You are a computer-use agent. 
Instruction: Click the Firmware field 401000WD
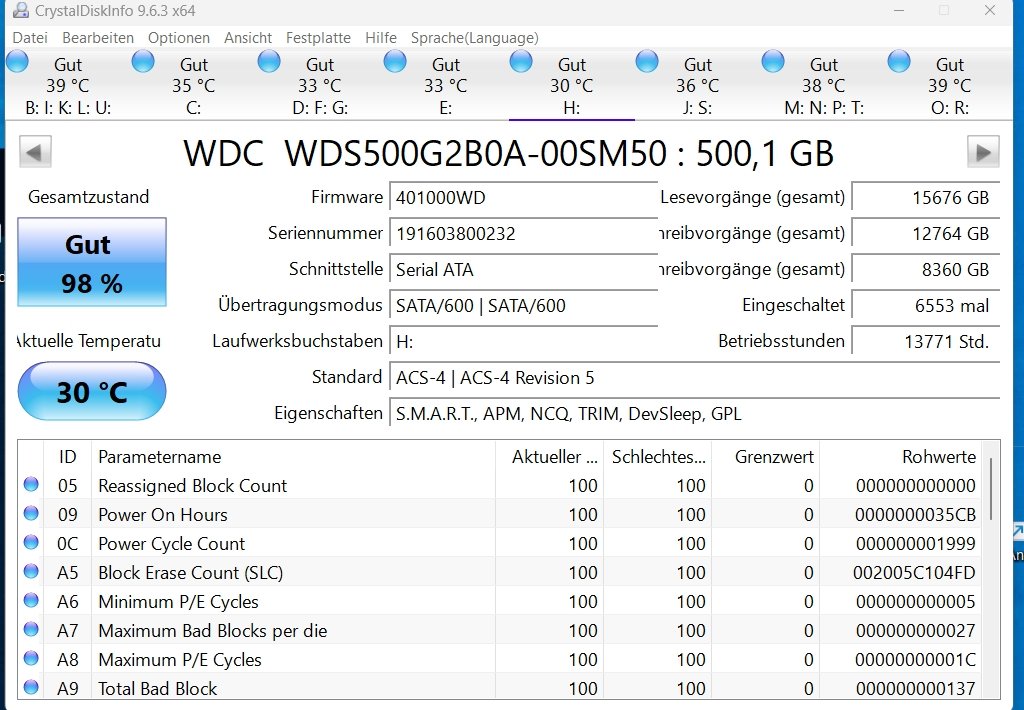(x=523, y=197)
